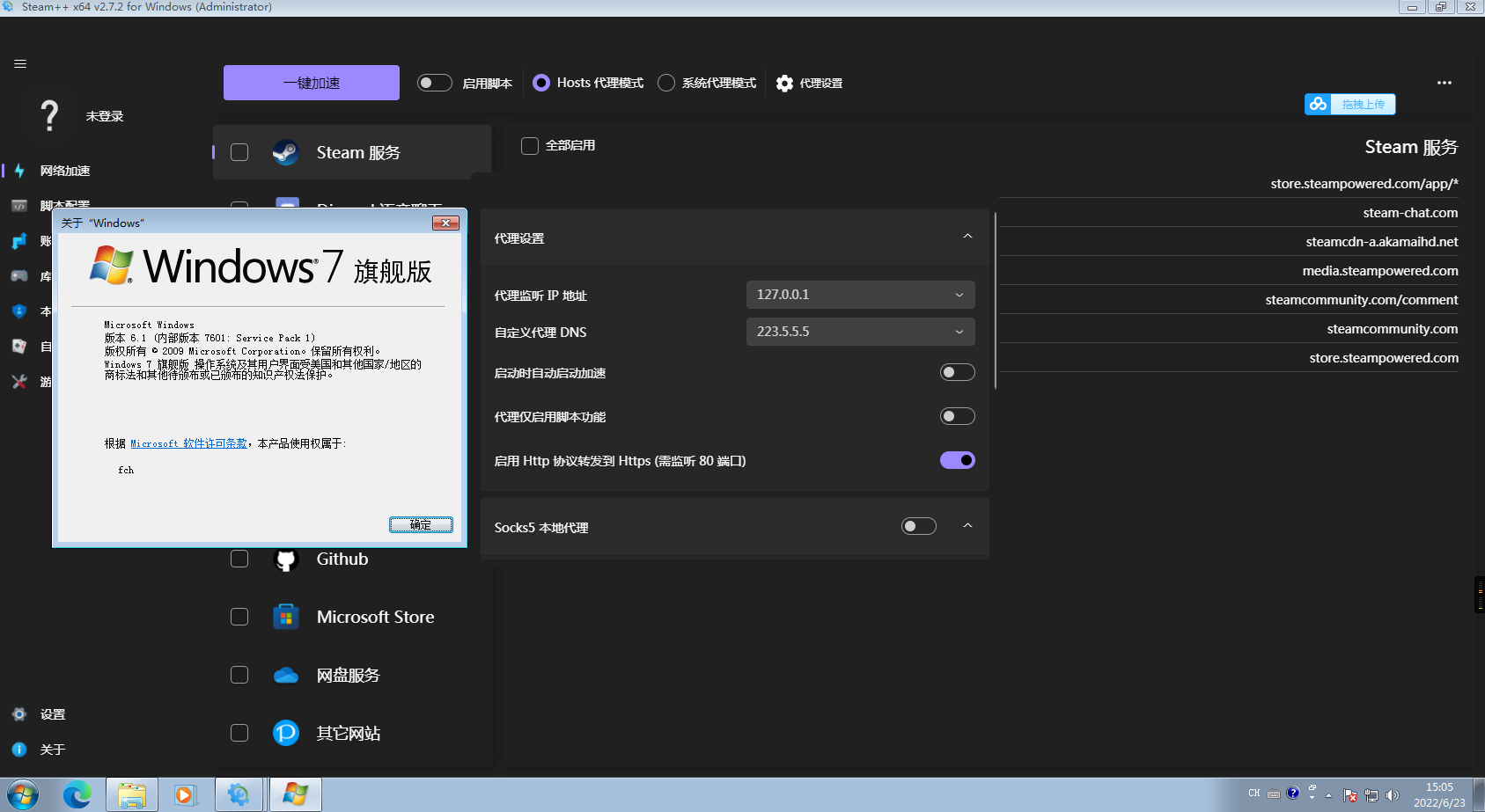1485x812 pixels.
Task: Select the 网络加速 lightning icon in sidebar
Action: [19, 171]
